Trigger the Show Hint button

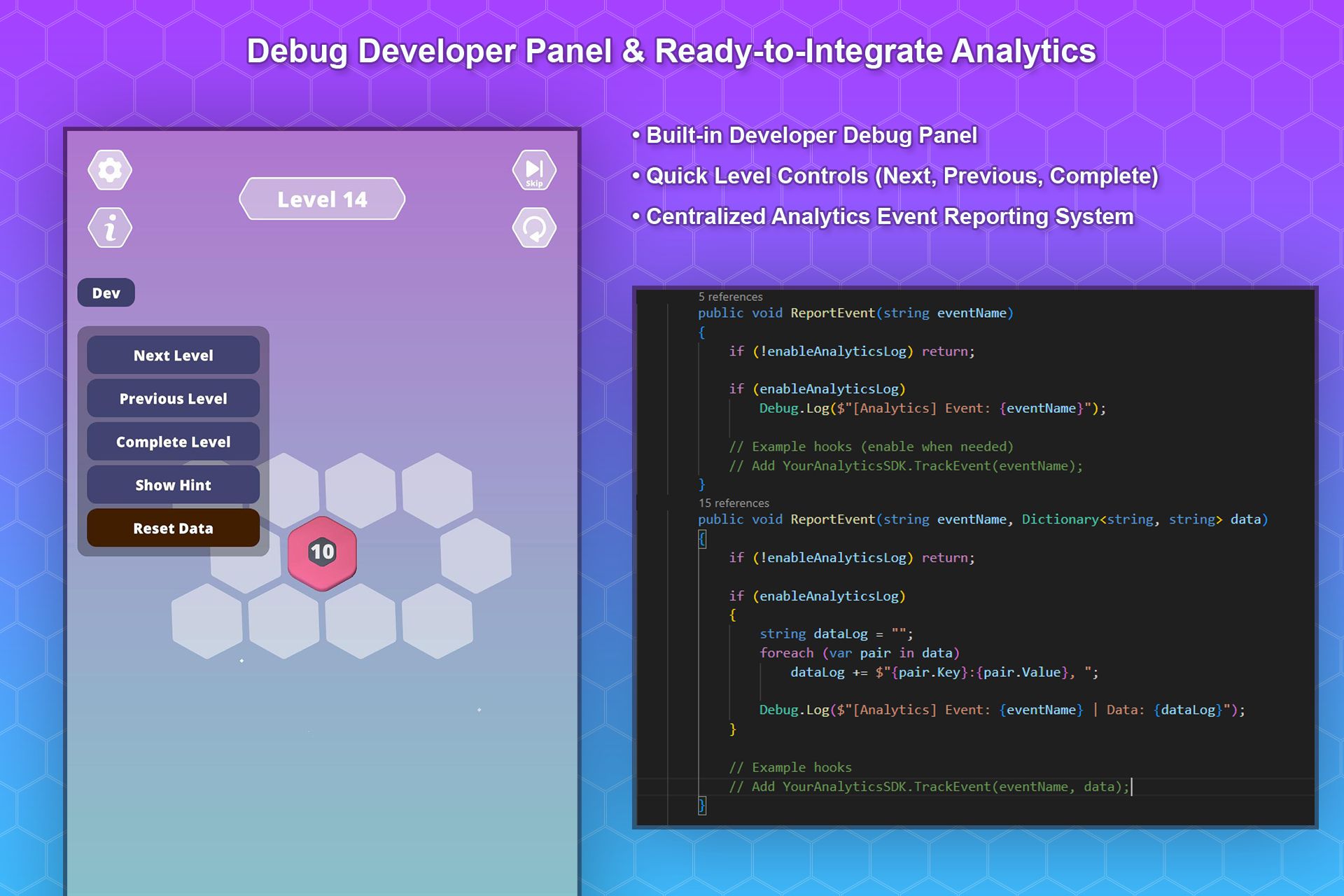173,485
